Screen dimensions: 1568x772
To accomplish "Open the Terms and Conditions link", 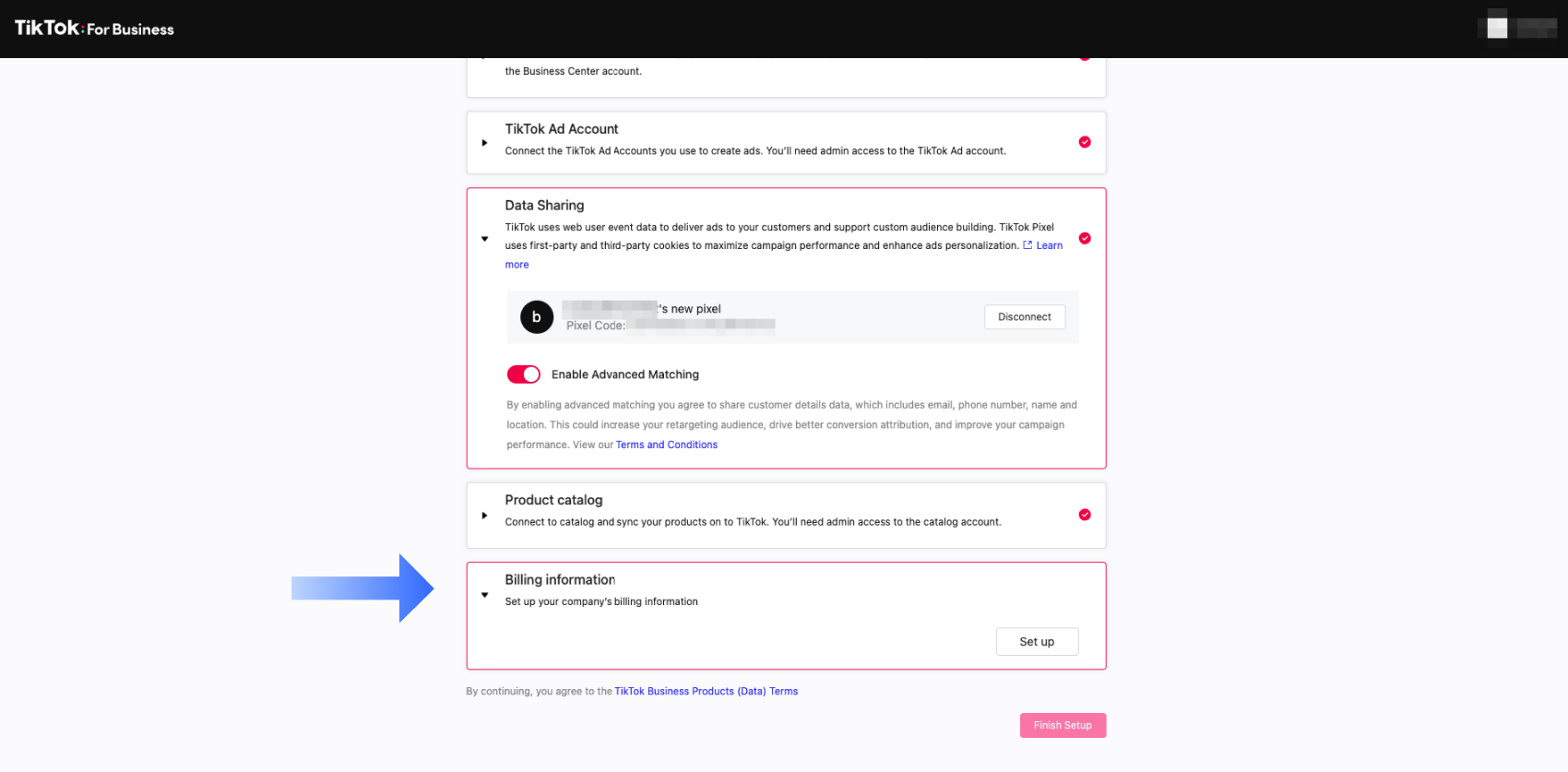I will [x=666, y=445].
